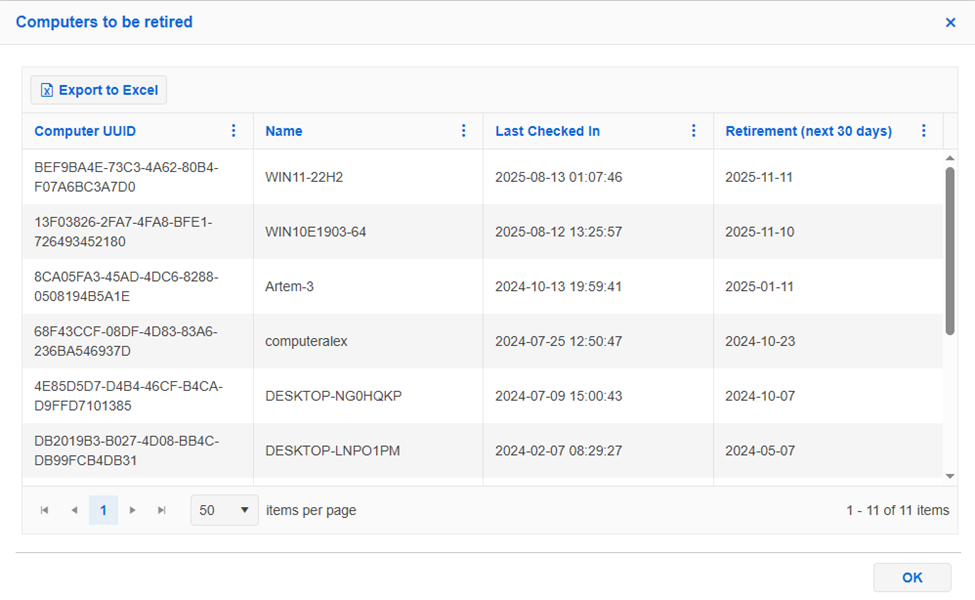Sort by Retirement (next 30 days) header
The width and height of the screenshot is (975, 600).
[x=808, y=131]
